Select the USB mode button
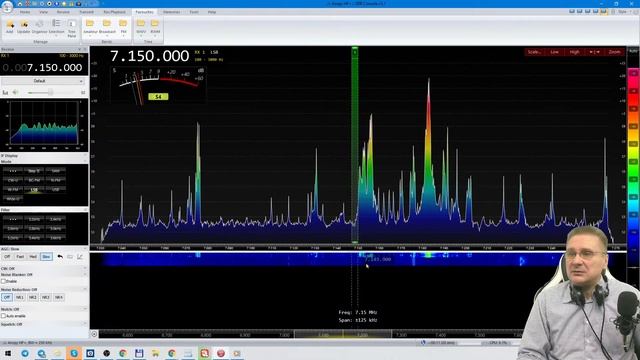The width and height of the screenshot is (640, 360). (x=56, y=190)
